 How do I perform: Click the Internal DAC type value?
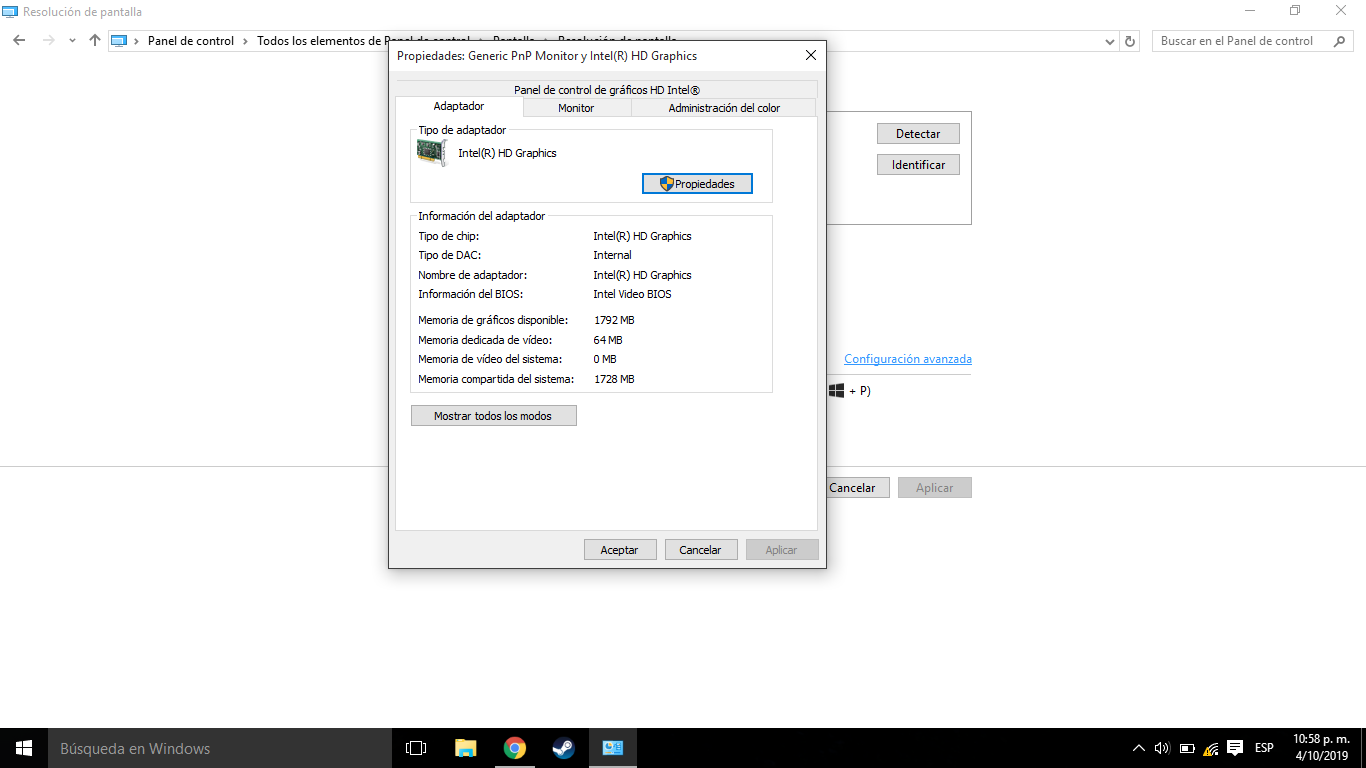point(612,255)
